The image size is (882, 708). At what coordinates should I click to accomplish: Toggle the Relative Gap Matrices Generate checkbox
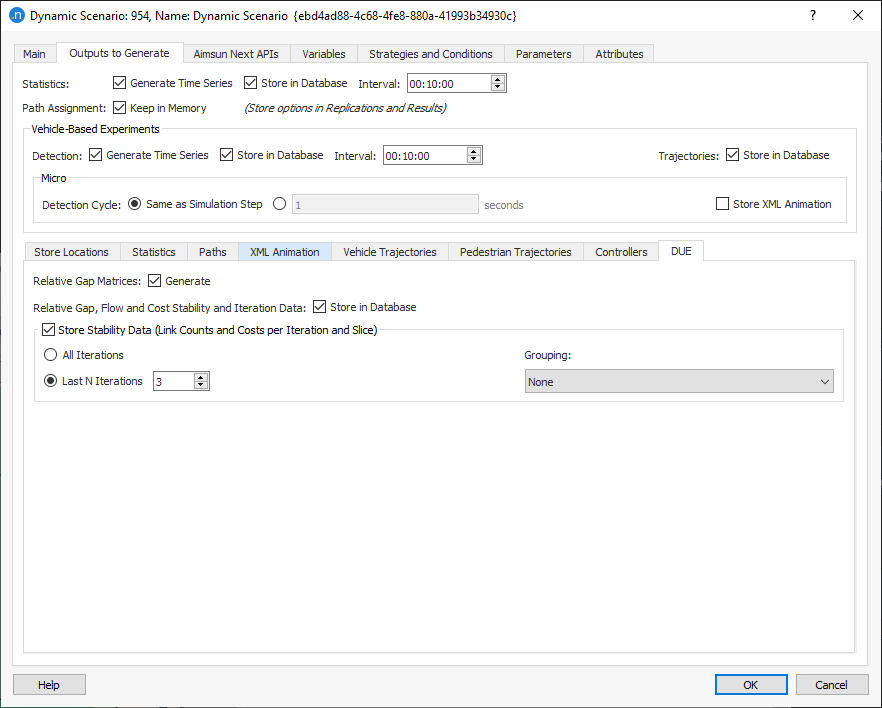(155, 281)
